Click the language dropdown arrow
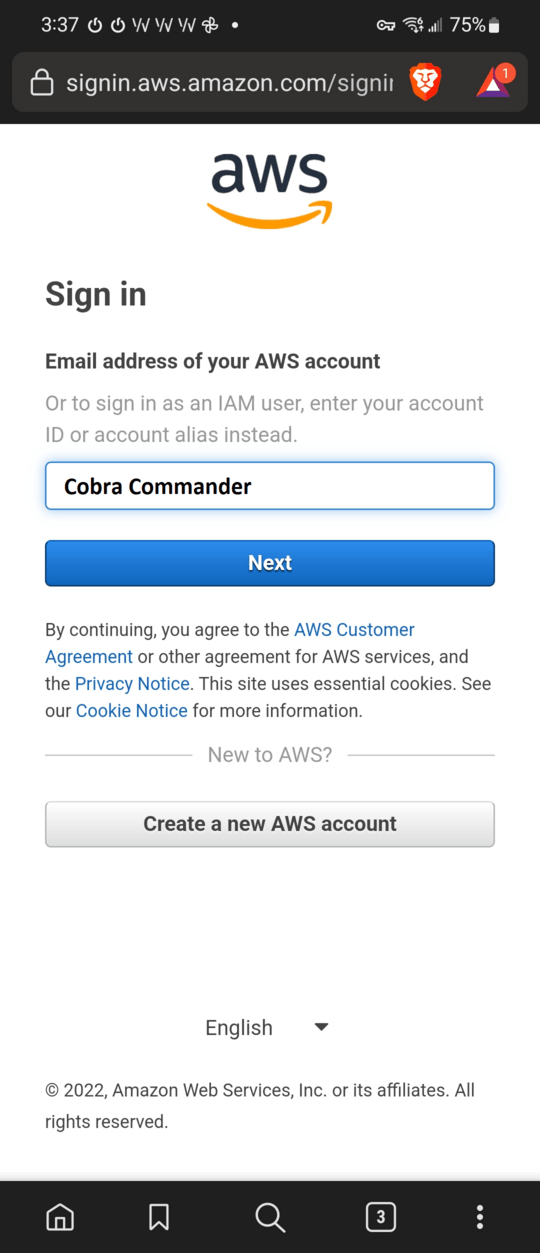This screenshot has height=1253, width=540. (x=321, y=1027)
